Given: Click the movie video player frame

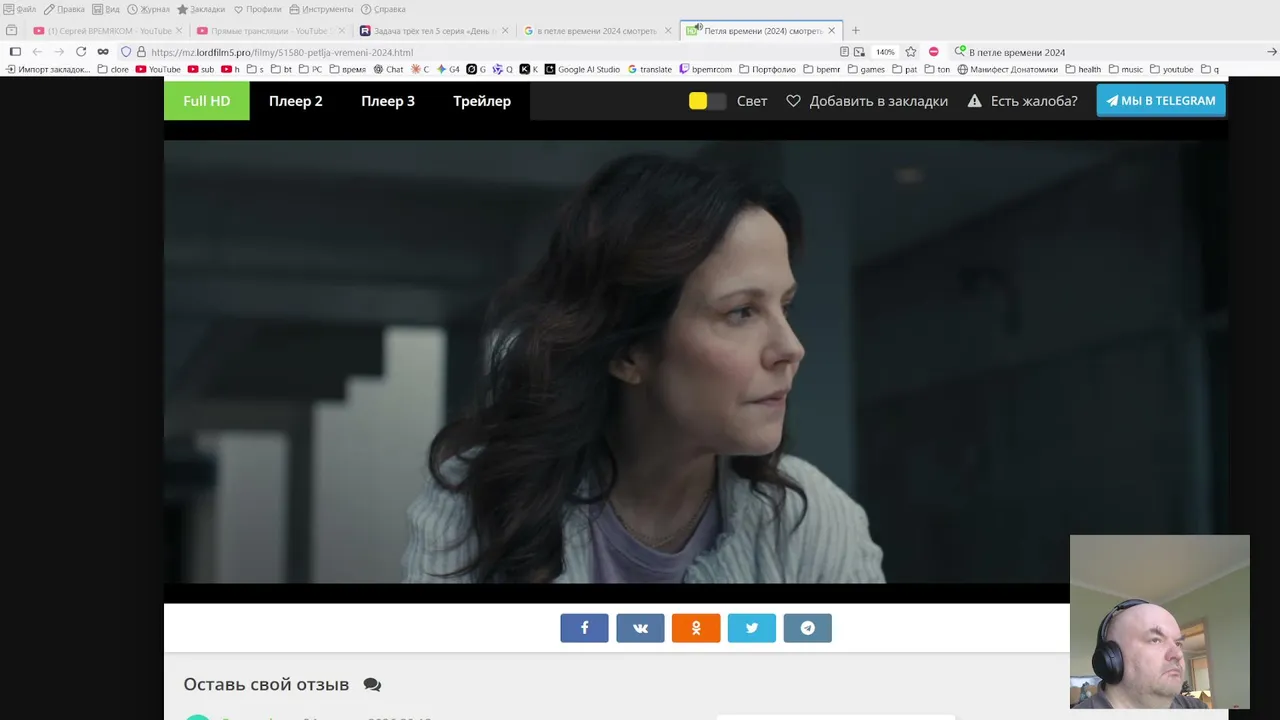Looking at the screenshot, I should tap(696, 361).
